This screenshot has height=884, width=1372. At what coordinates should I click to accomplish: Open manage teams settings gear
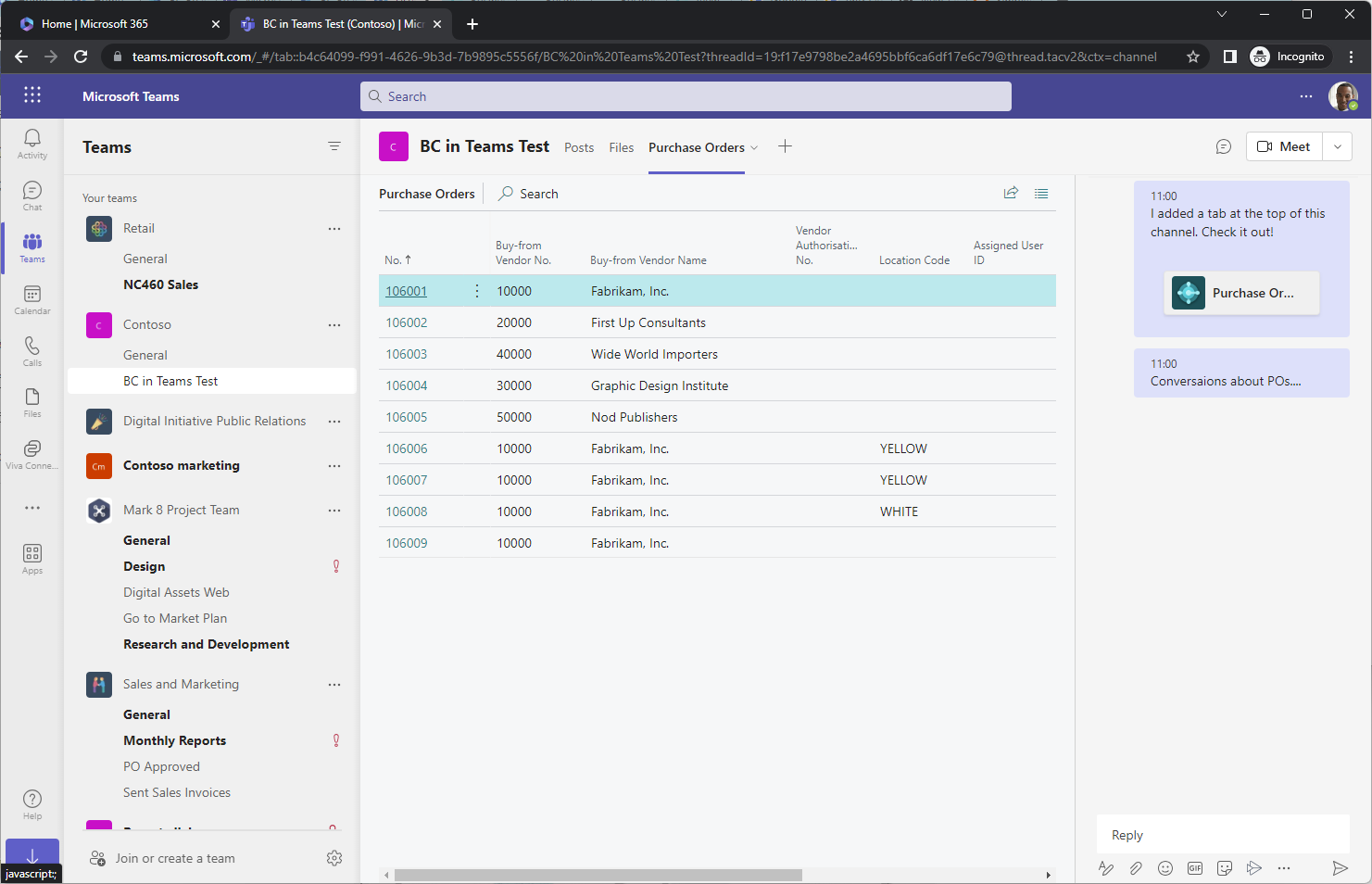coord(334,858)
